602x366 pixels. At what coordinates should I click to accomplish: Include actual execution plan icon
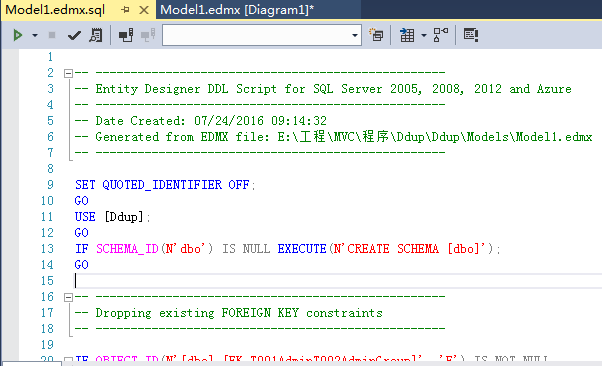click(x=440, y=35)
